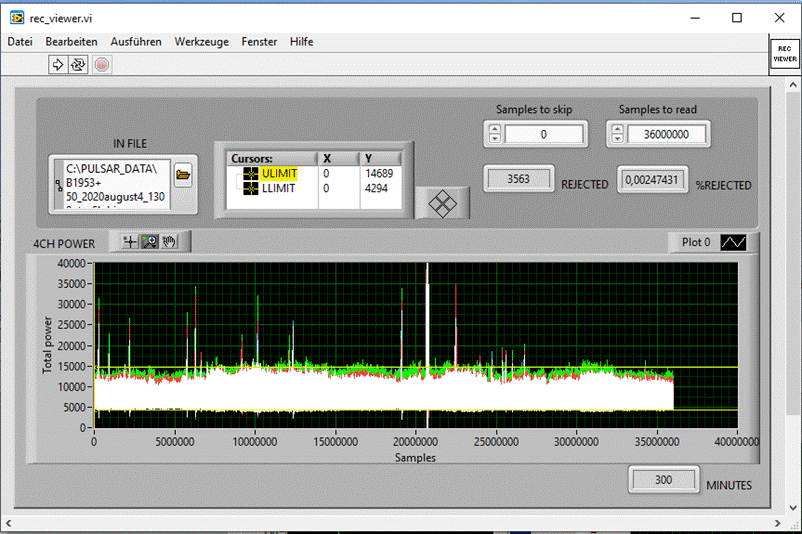Click the red Abort Execution button
The height and width of the screenshot is (534, 802).
(x=102, y=65)
